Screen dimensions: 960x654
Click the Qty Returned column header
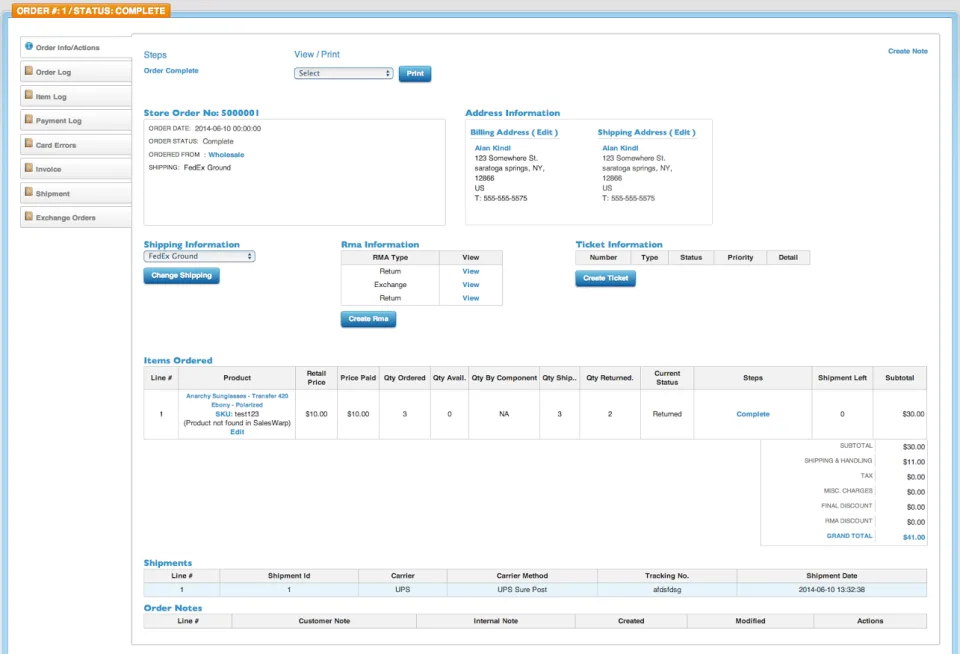[x=610, y=378]
